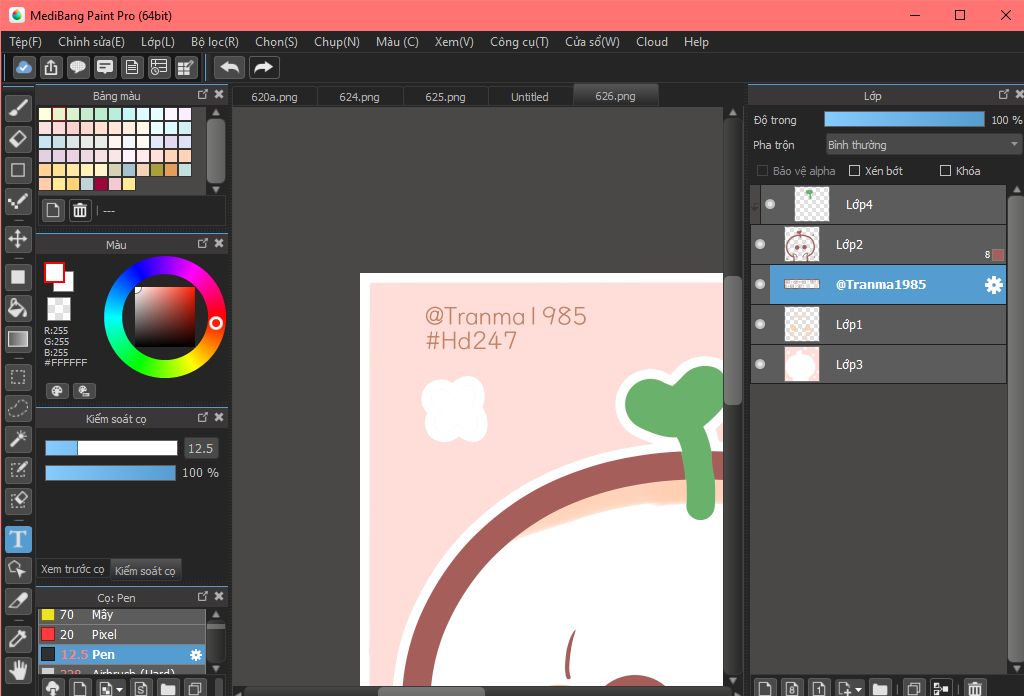Select the Brush tool

click(18, 107)
